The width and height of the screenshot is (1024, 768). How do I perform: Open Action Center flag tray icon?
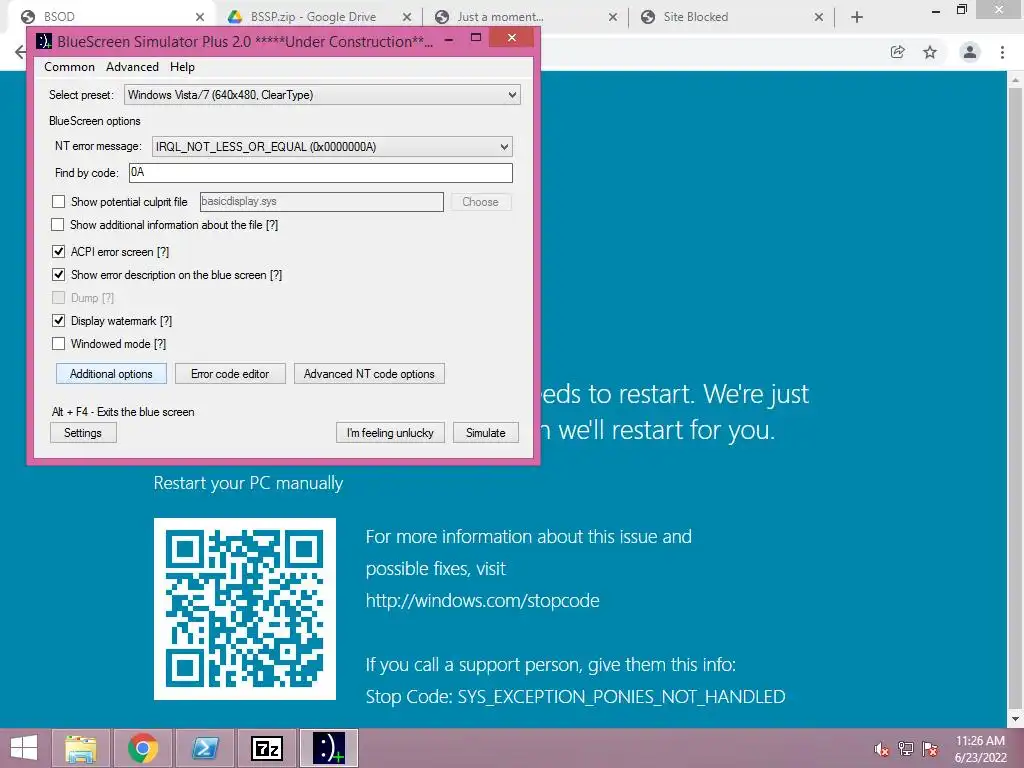click(930, 749)
